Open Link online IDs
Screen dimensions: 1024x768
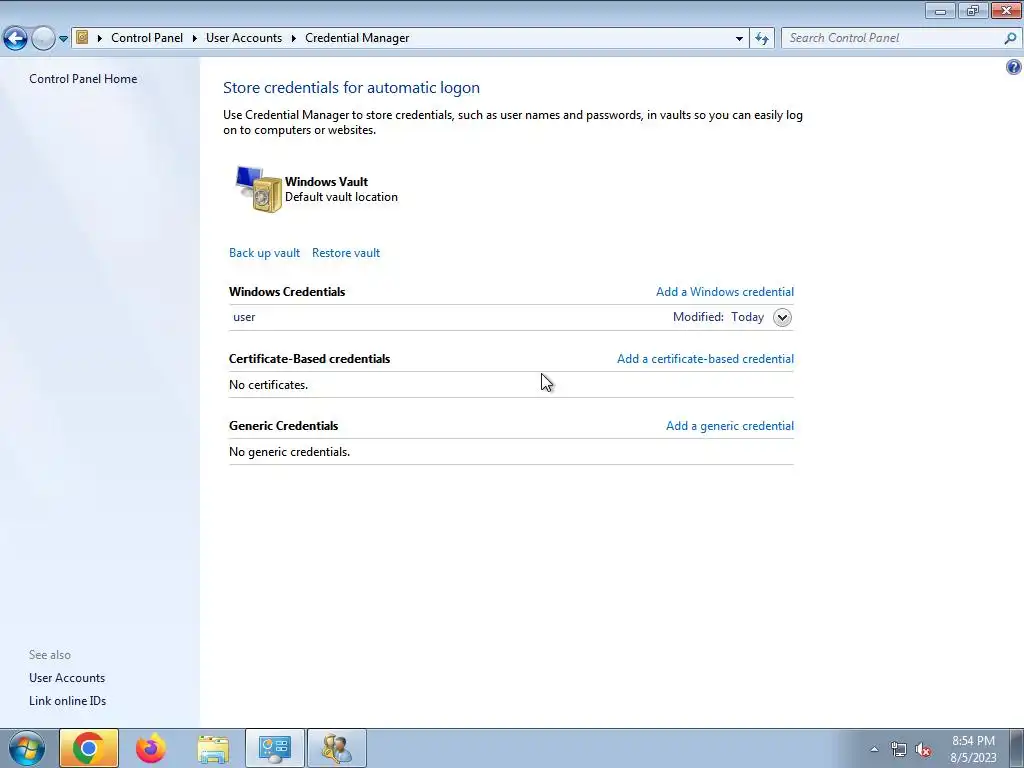point(67,701)
